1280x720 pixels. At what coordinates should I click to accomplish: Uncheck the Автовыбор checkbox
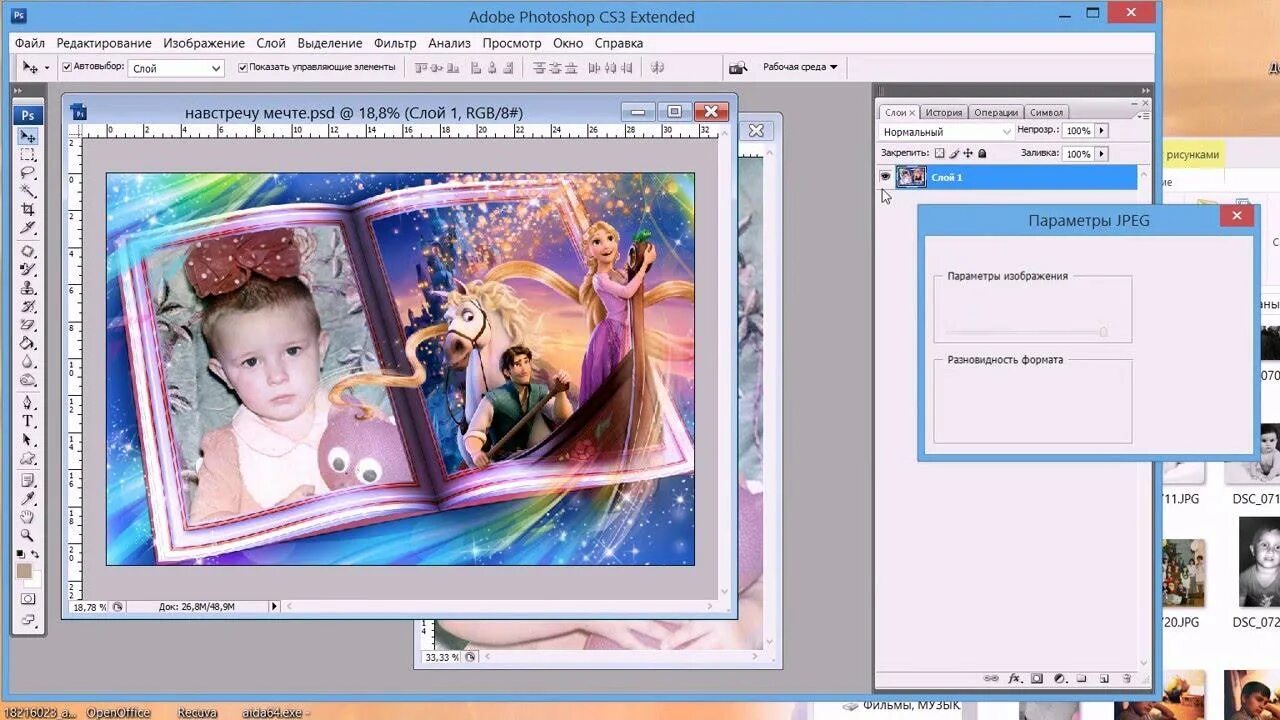coord(67,67)
